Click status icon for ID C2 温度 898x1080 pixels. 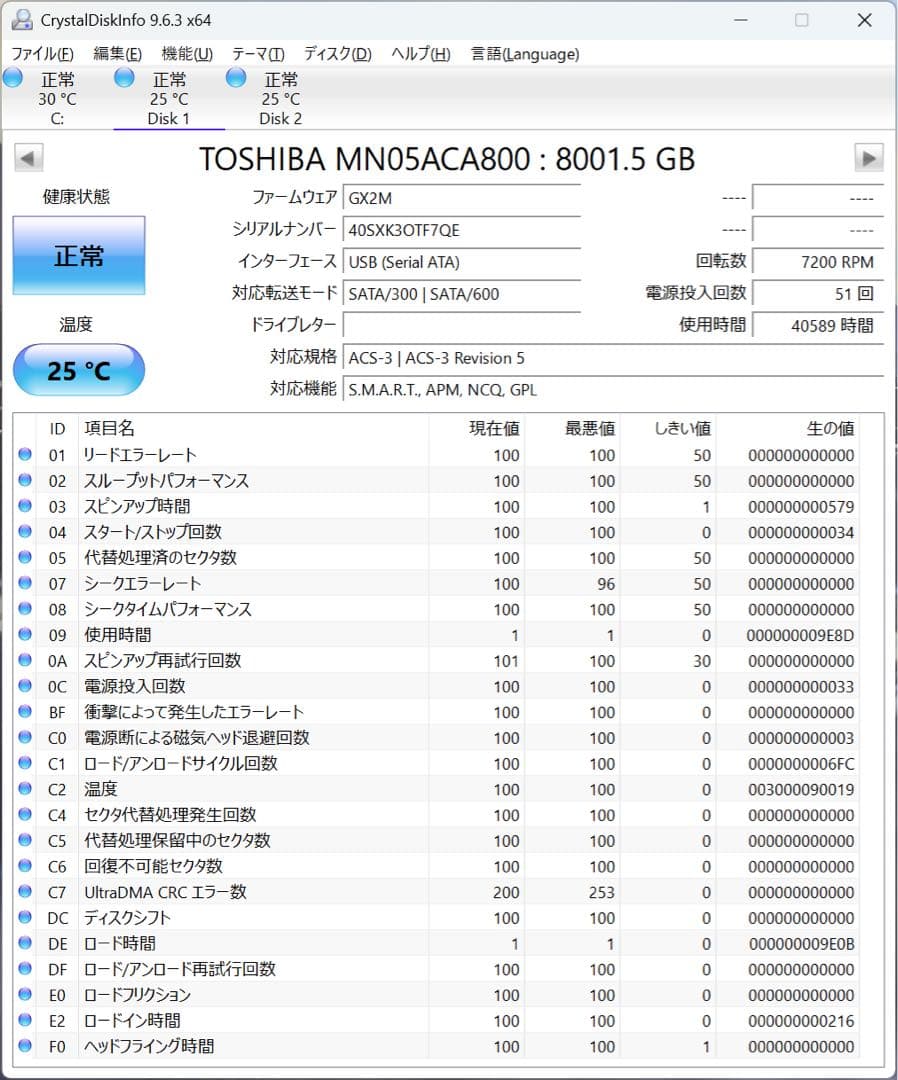click(x=25, y=789)
